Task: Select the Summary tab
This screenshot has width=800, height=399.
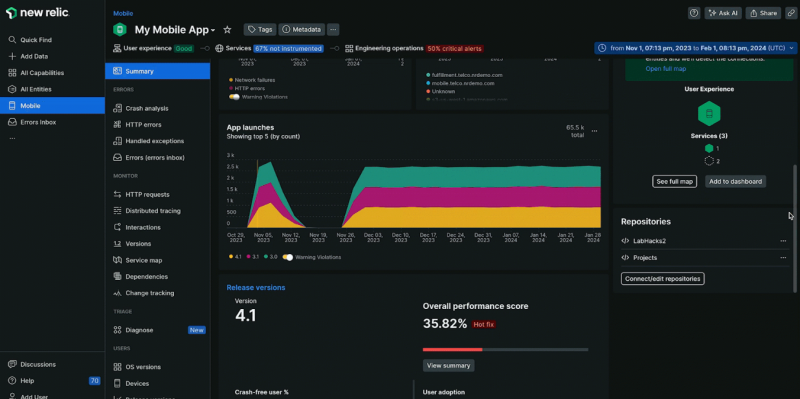Action: click(x=158, y=71)
